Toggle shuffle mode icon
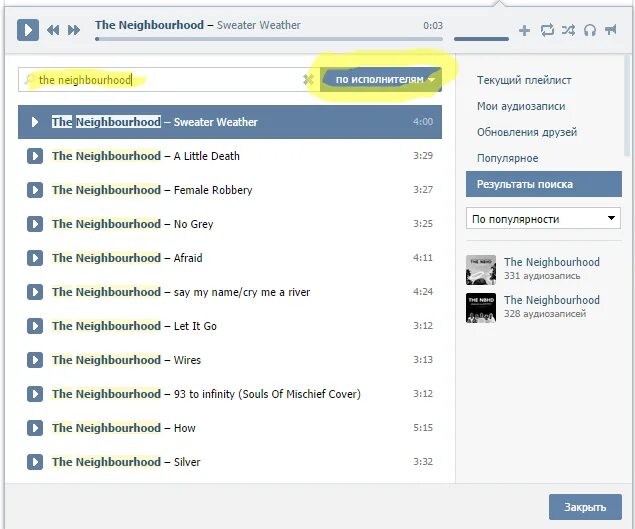The height and width of the screenshot is (529, 635). click(568, 30)
